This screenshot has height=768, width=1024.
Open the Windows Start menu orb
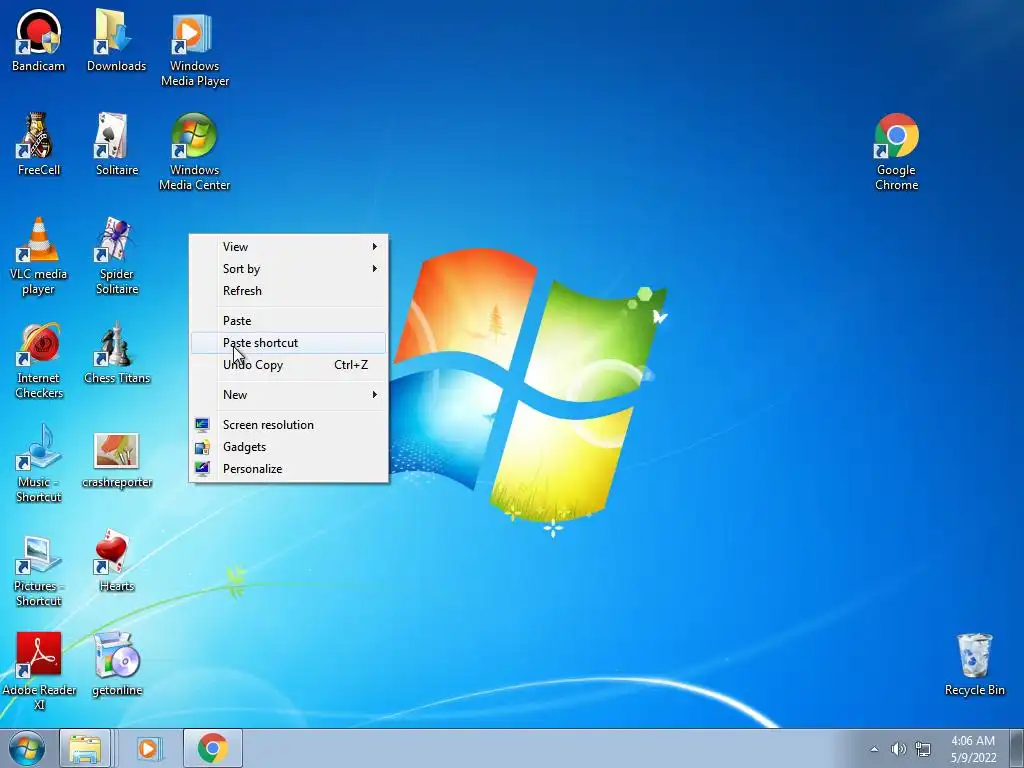tap(26, 748)
